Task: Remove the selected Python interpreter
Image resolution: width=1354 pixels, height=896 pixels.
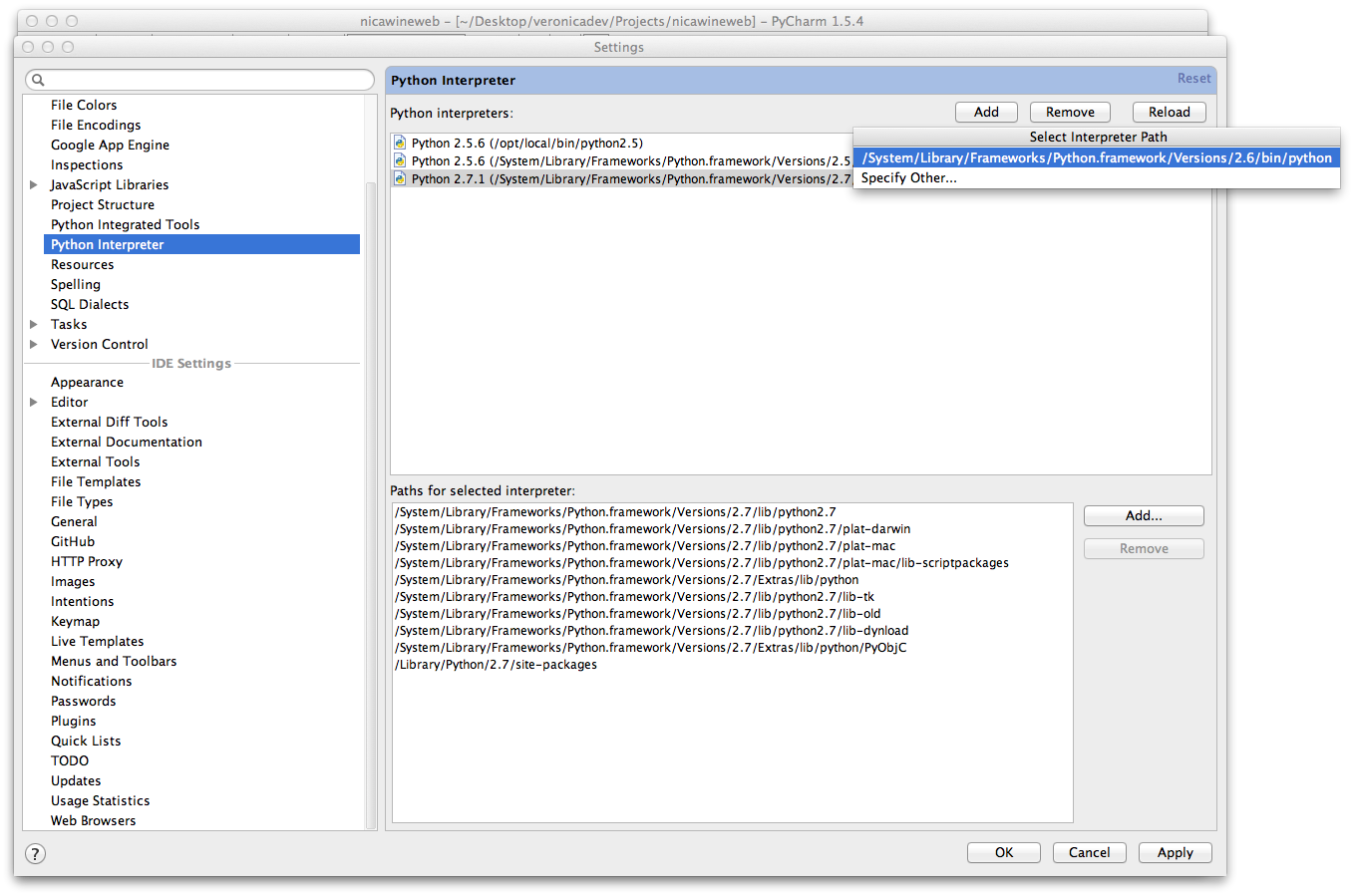Action: tap(1070, 113)
